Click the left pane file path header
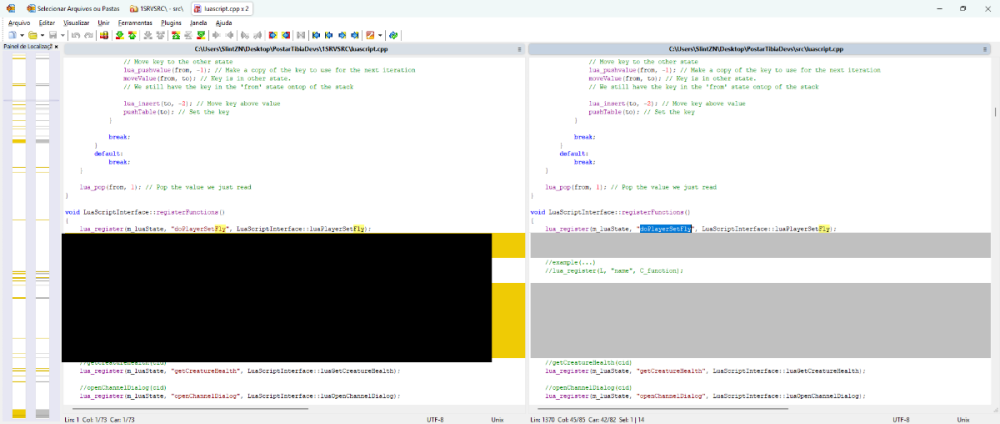The width and height of the screenshot is (1000, 424). point(290,48)
